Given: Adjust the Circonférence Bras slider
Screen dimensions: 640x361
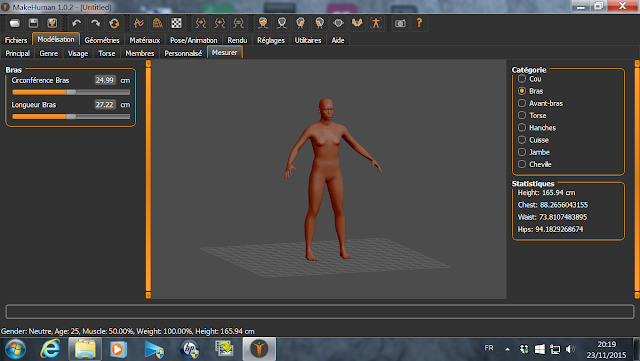Looking at the screenshot, I should tap(71, 92).
